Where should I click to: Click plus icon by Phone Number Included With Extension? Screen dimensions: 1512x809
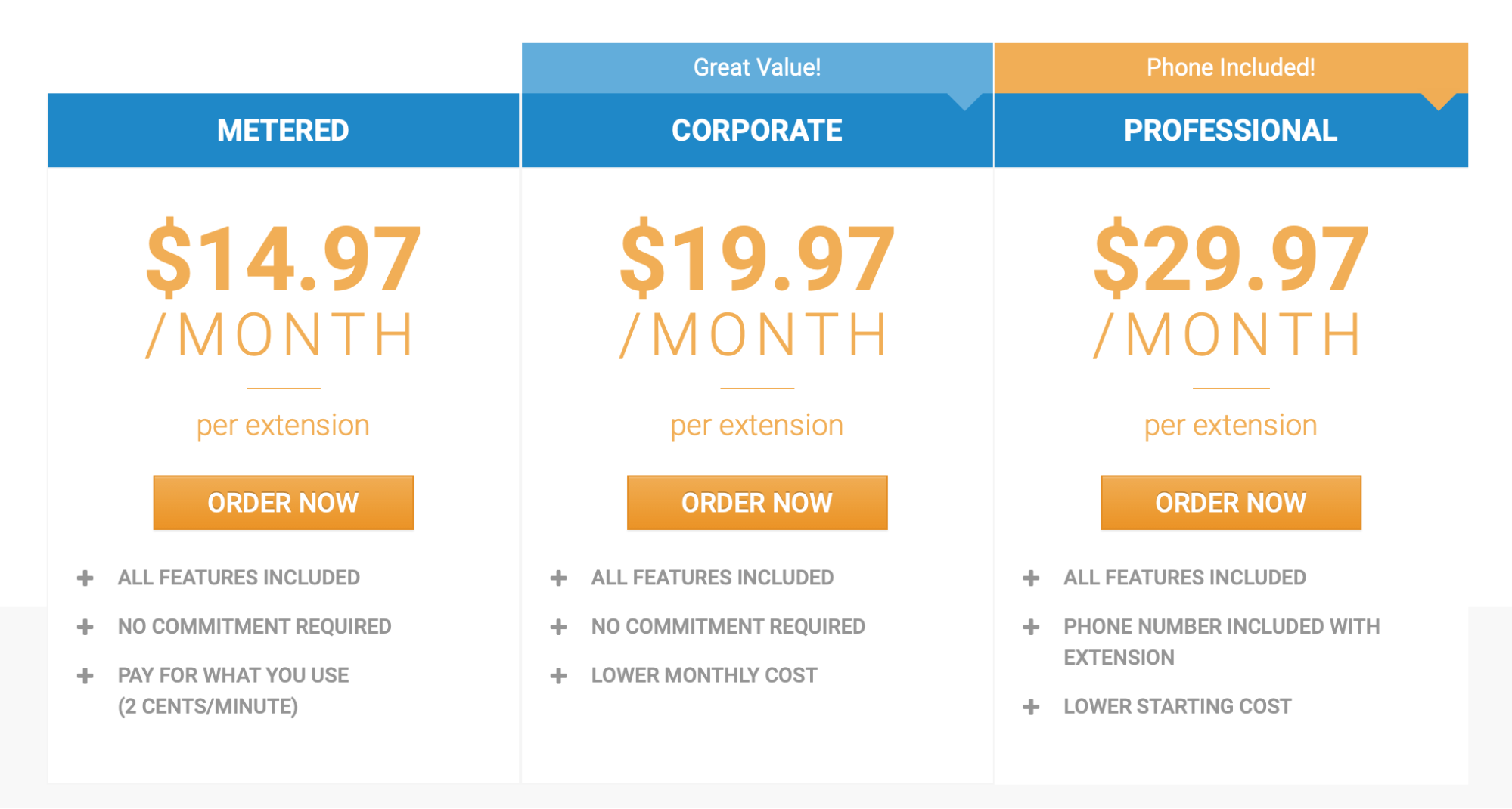point(1031,627)
